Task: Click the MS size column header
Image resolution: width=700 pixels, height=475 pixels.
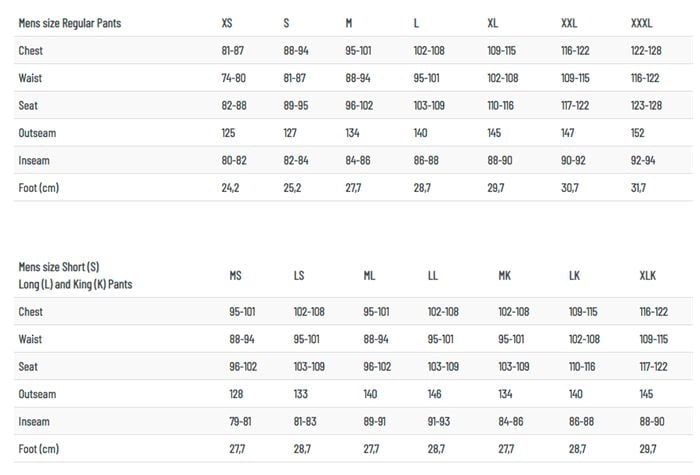Action: [236, 275]
